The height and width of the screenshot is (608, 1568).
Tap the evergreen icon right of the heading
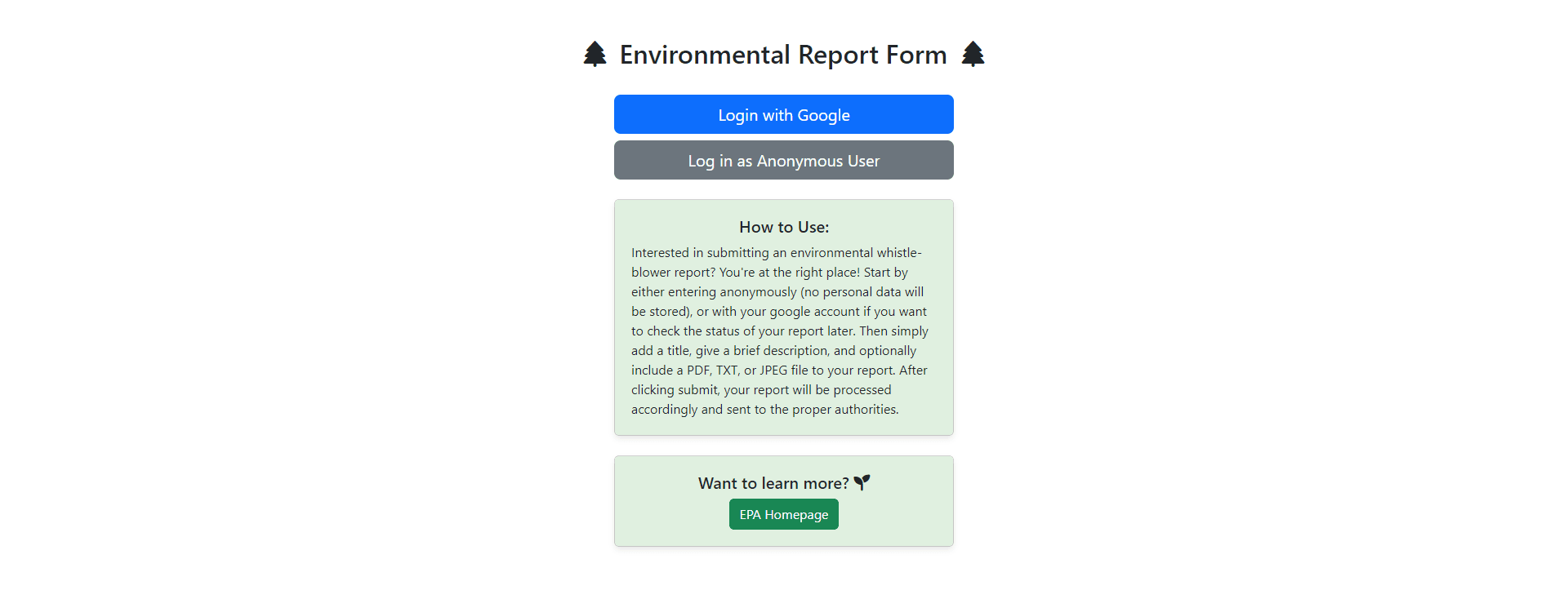pos(973,54)
